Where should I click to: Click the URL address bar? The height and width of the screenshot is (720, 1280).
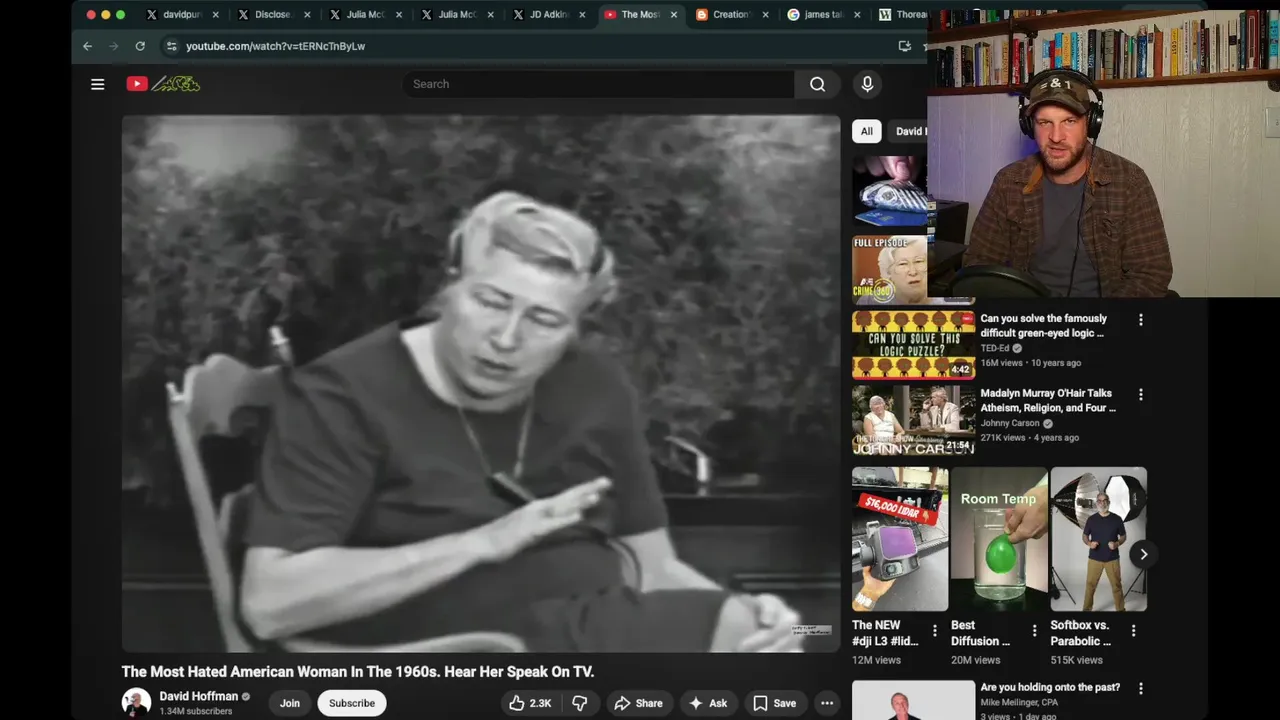point(538,46)
